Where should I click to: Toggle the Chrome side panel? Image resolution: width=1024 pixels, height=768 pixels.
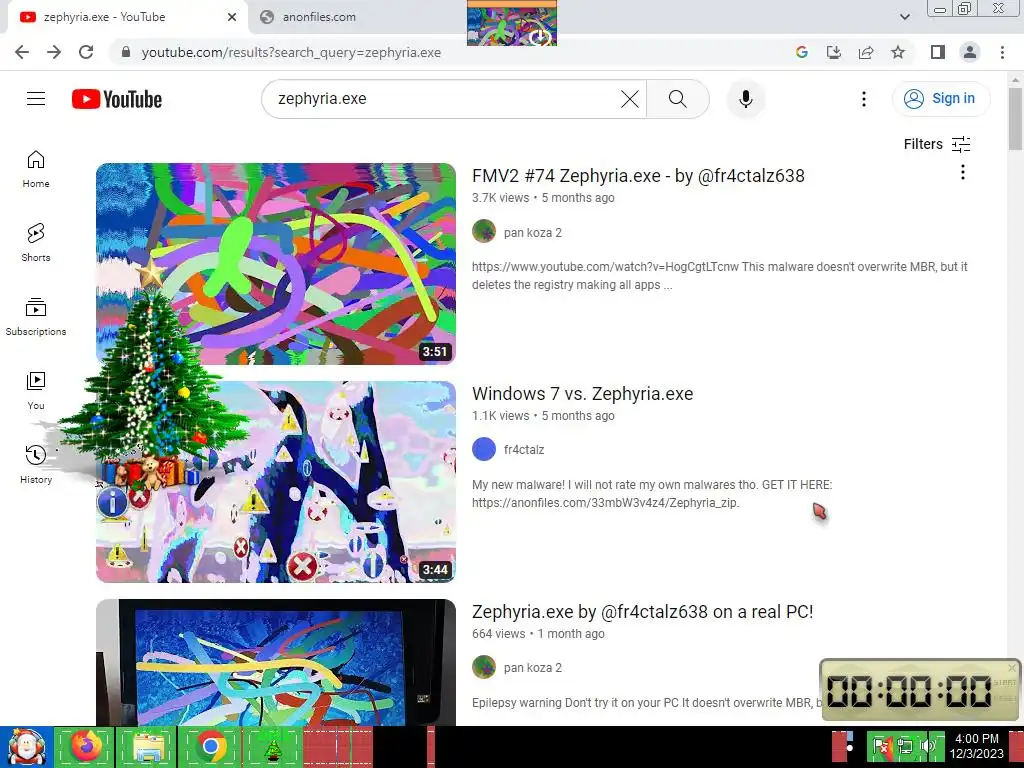click(x=938, y=52)
